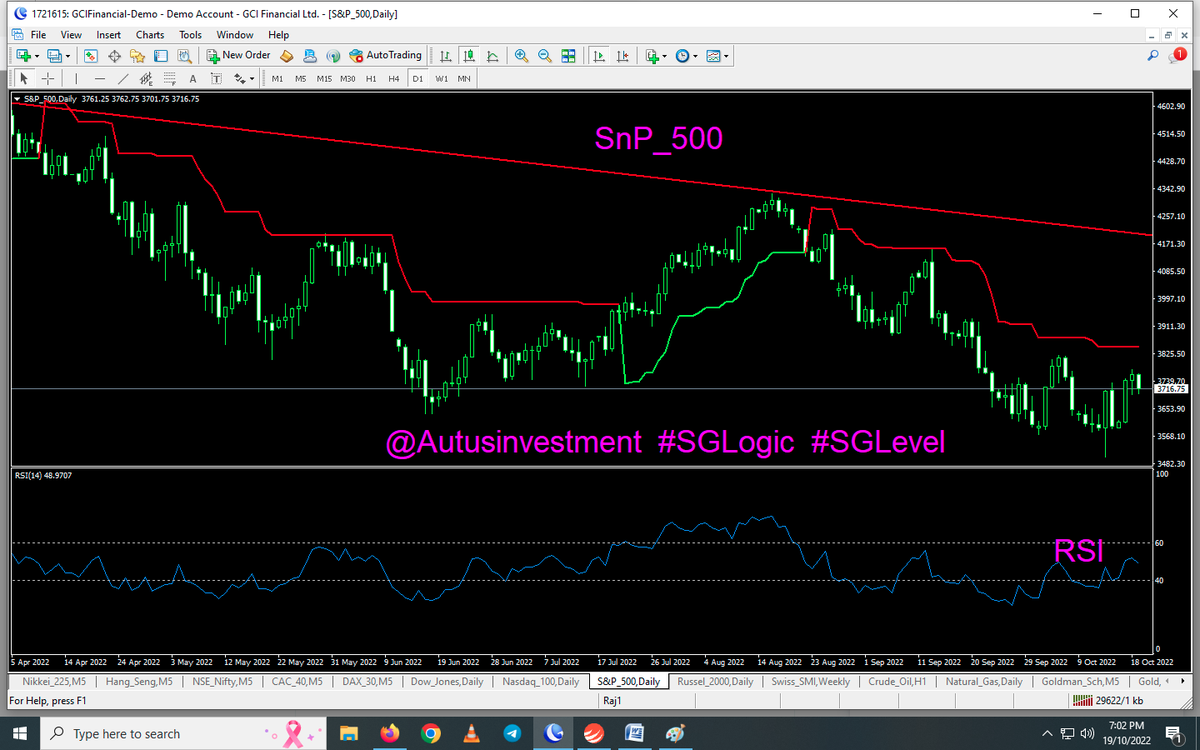Open the Signals toolbar icon
This screenshot has height=750, width=1200.
pos(332,56)
